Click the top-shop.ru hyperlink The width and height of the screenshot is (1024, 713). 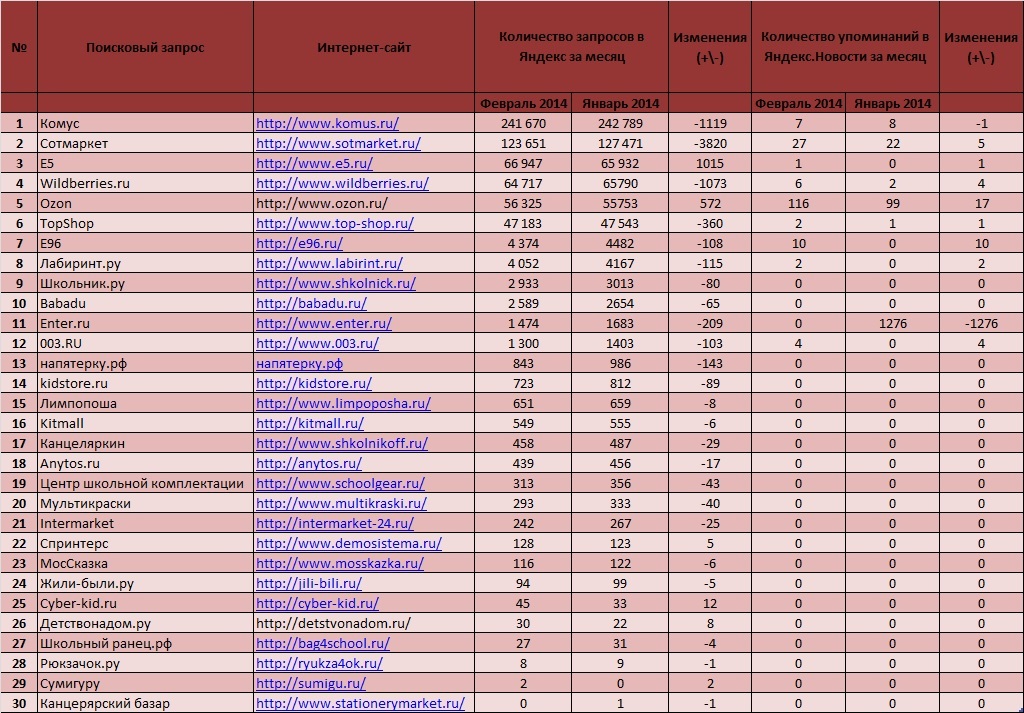335,223
